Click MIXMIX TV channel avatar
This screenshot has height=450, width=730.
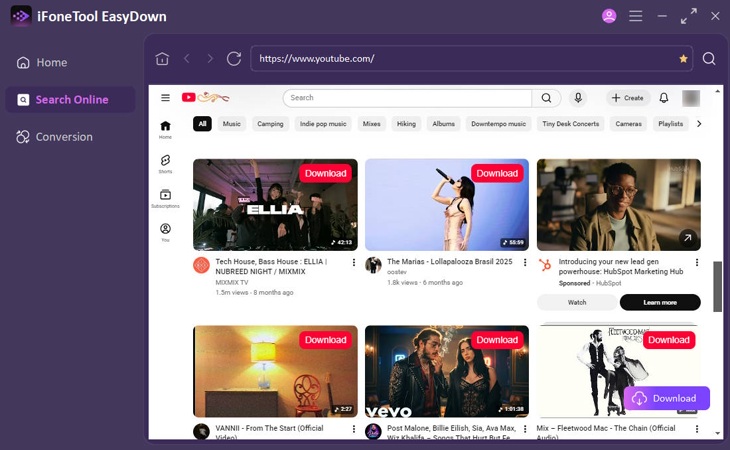click(201, 265)
